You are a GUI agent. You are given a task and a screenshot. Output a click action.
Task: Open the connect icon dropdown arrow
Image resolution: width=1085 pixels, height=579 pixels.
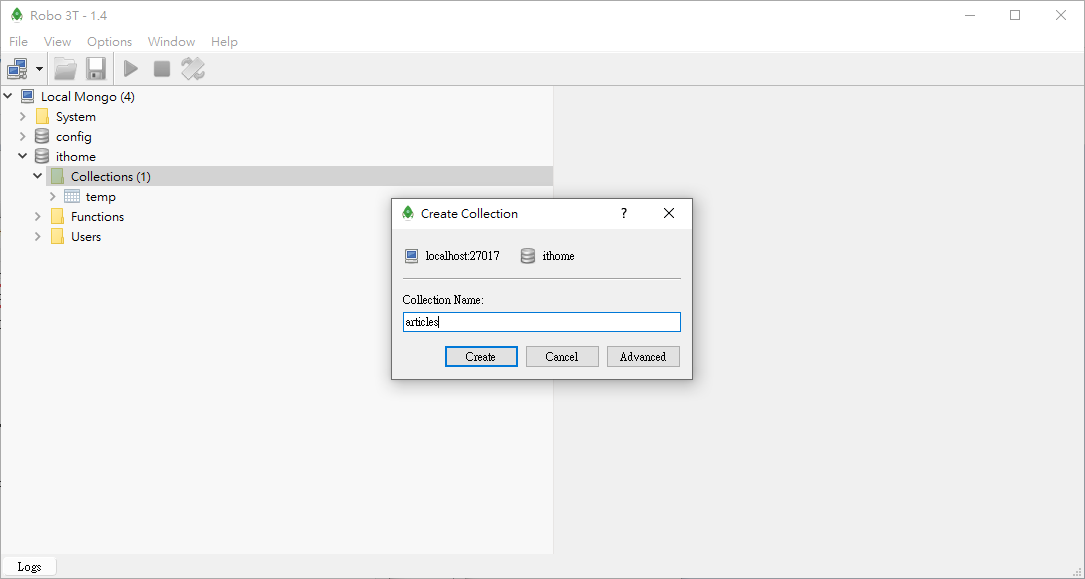click(40, 69)
